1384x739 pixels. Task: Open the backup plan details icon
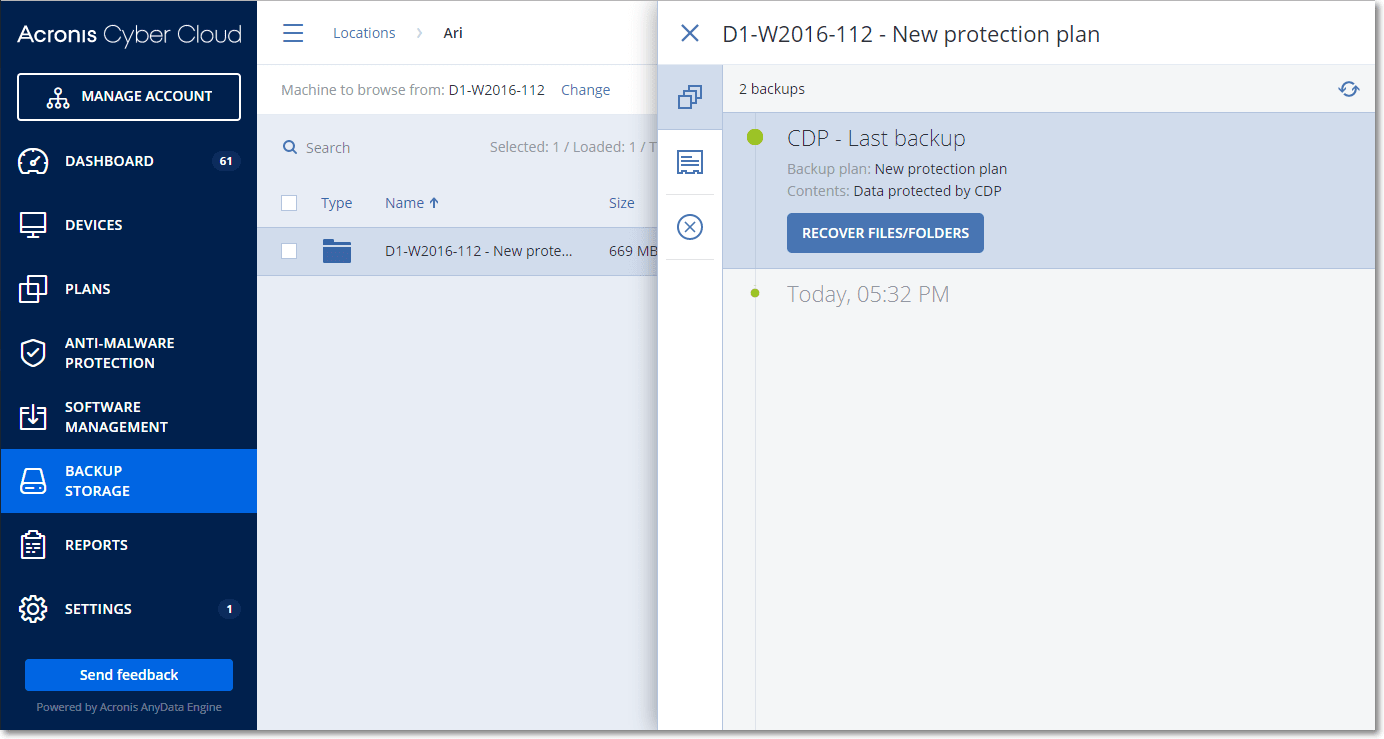tap(690, 162)
